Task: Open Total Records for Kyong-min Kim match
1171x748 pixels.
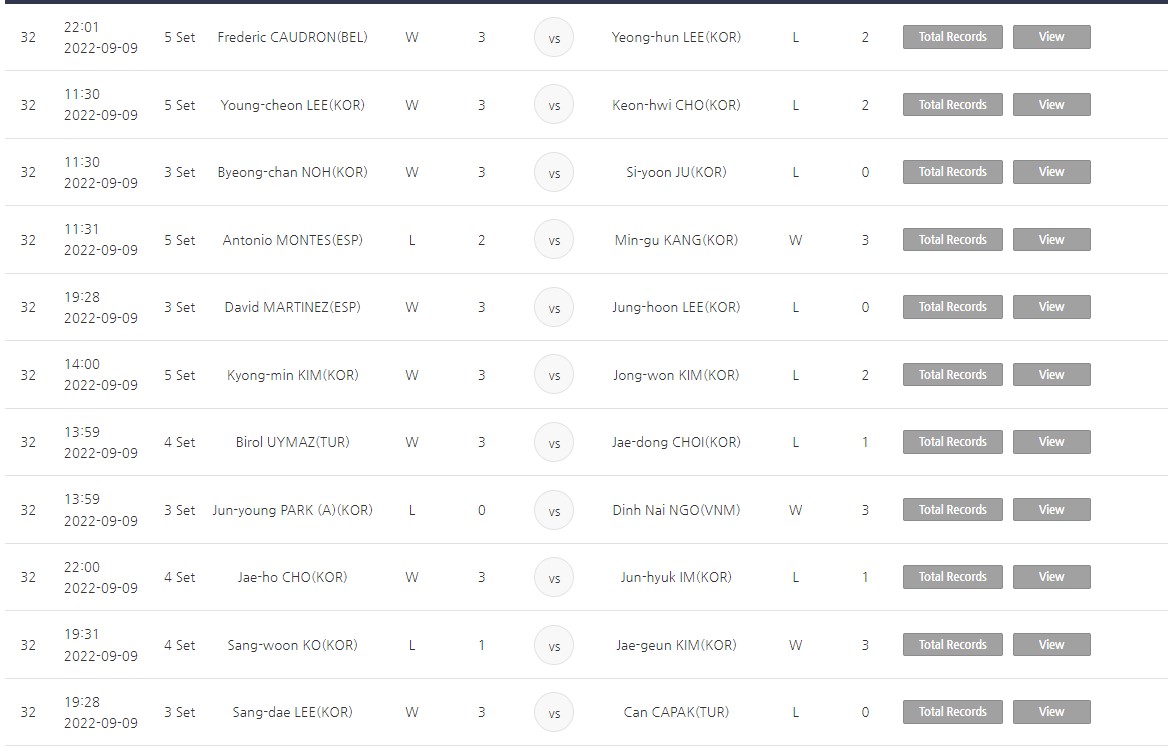Action: pyautogui.click(x=952, y=375)
